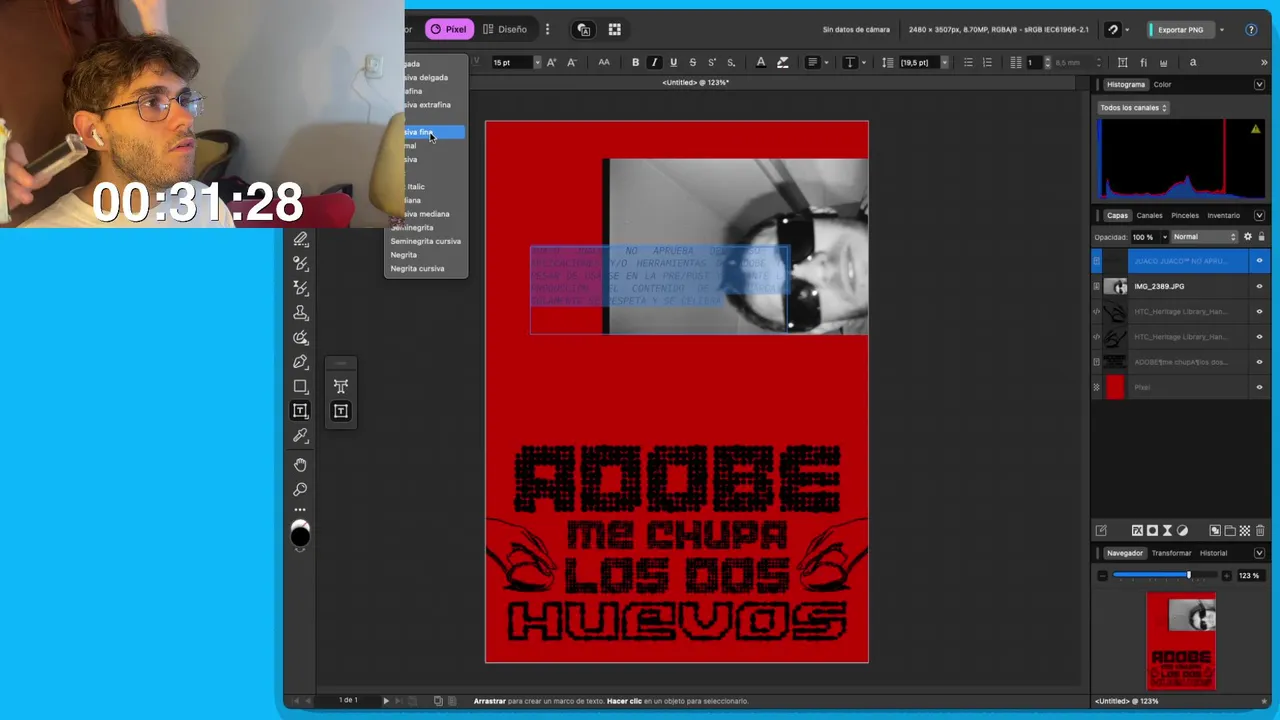Switch to the Diseño persona
The width and height of the screenshot is (1280, 720).
coord(504,29)
